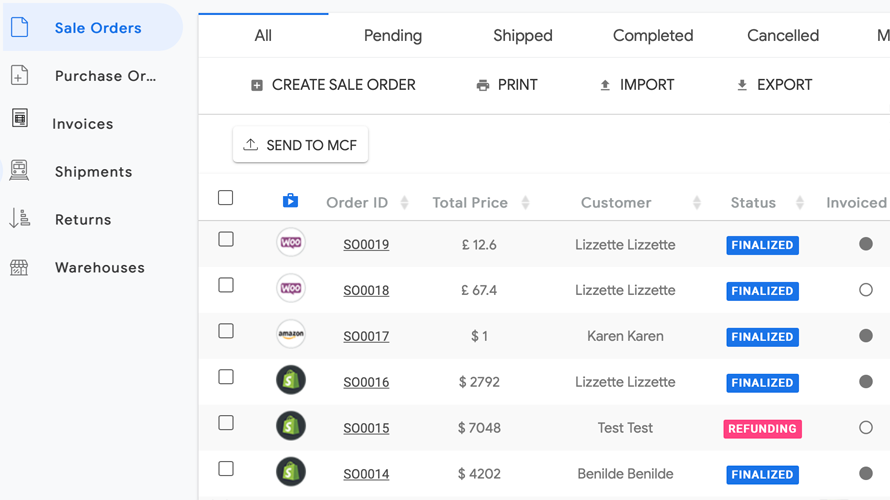This screenshot has width=890, height=500.
Task: Click the Shipments train icon
Action: click(x=20, y=171)
